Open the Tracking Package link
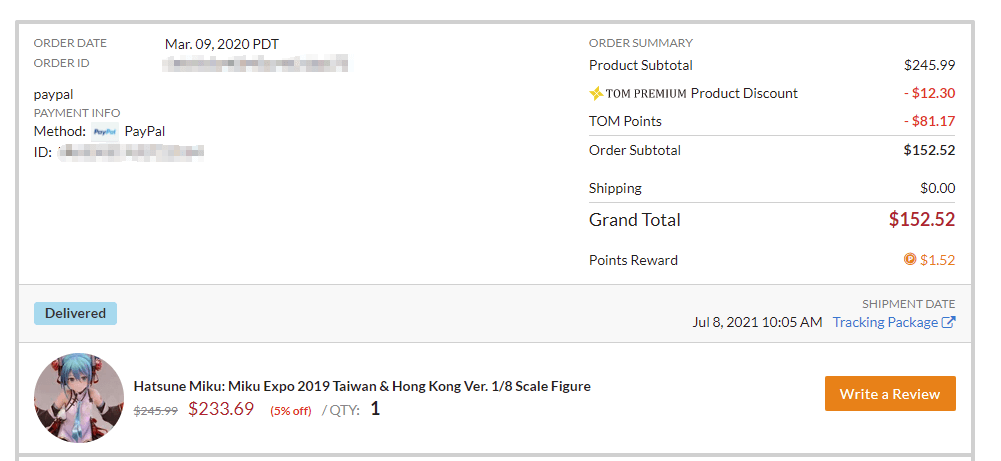The height and width of the screenshot is (461, 1001). click(x=885, y=322)
